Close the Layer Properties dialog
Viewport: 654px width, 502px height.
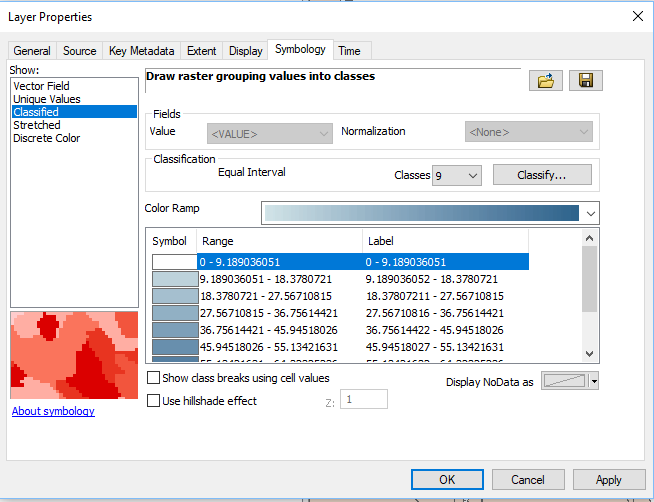point(637,16)
